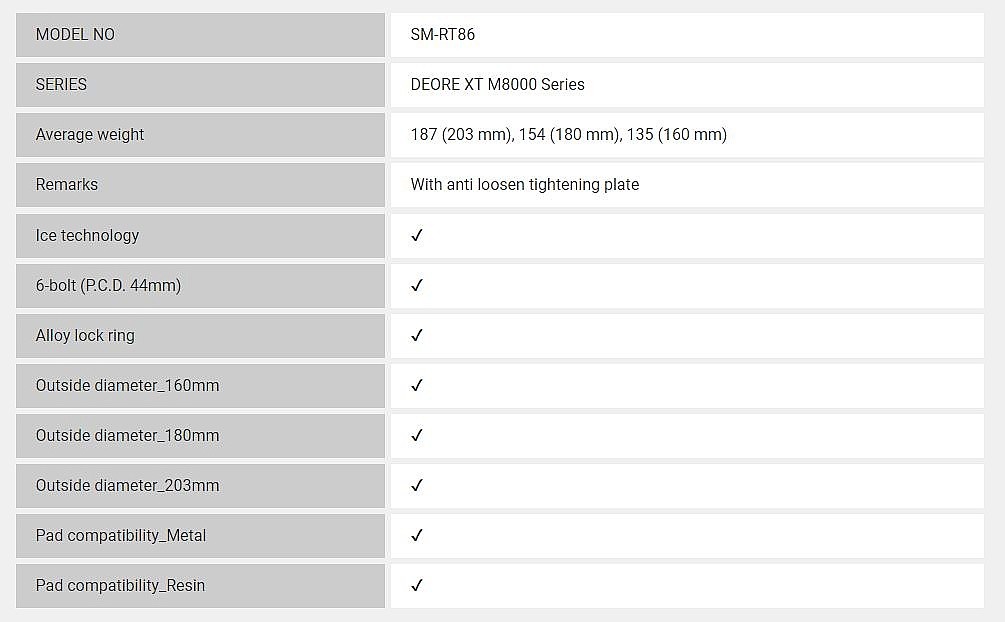Viewport: 1005px width, 622px height.
Task: Click the Alloy lock ring row label
Action: point(85,335)
